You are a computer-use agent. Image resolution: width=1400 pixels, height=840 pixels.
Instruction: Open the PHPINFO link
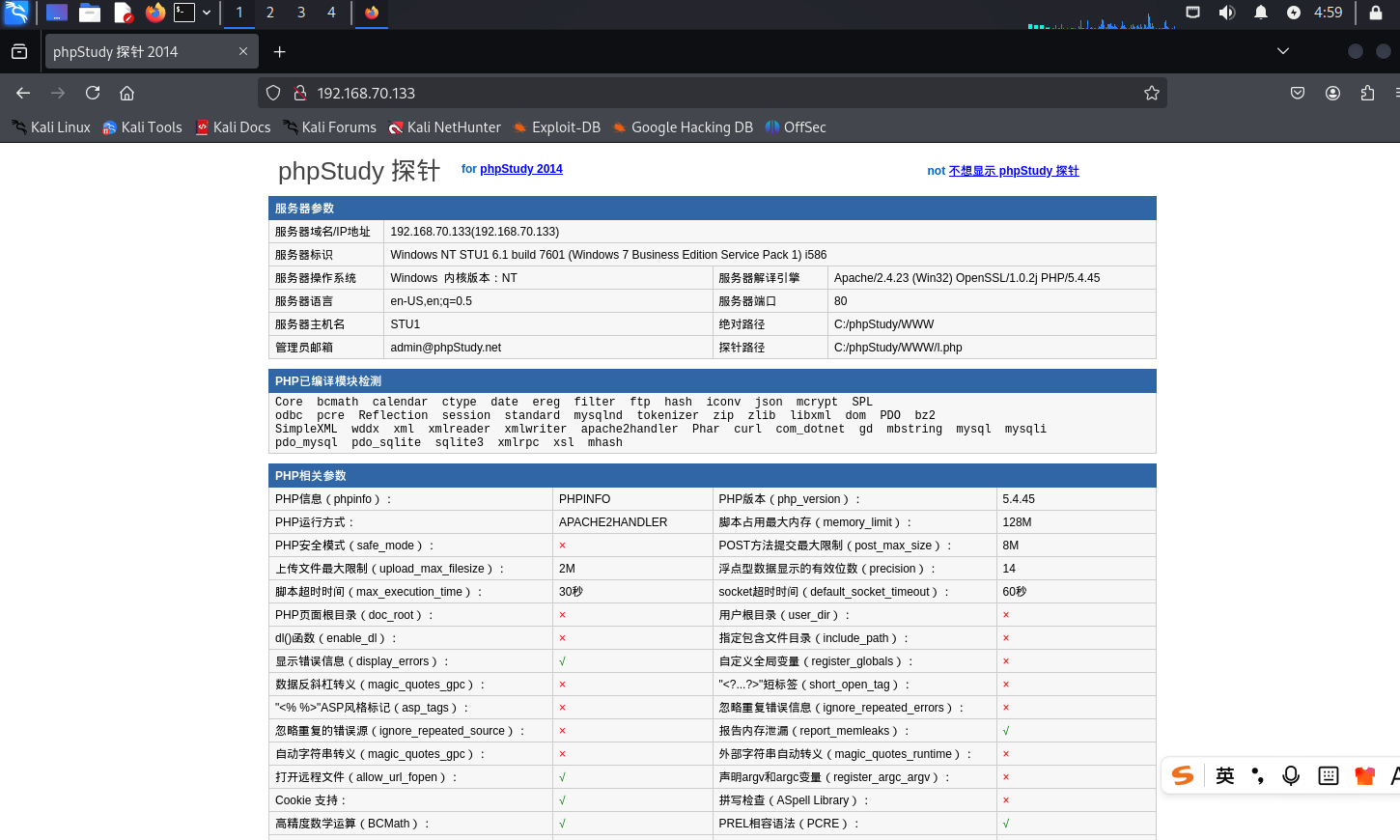(x=585, y=499)
